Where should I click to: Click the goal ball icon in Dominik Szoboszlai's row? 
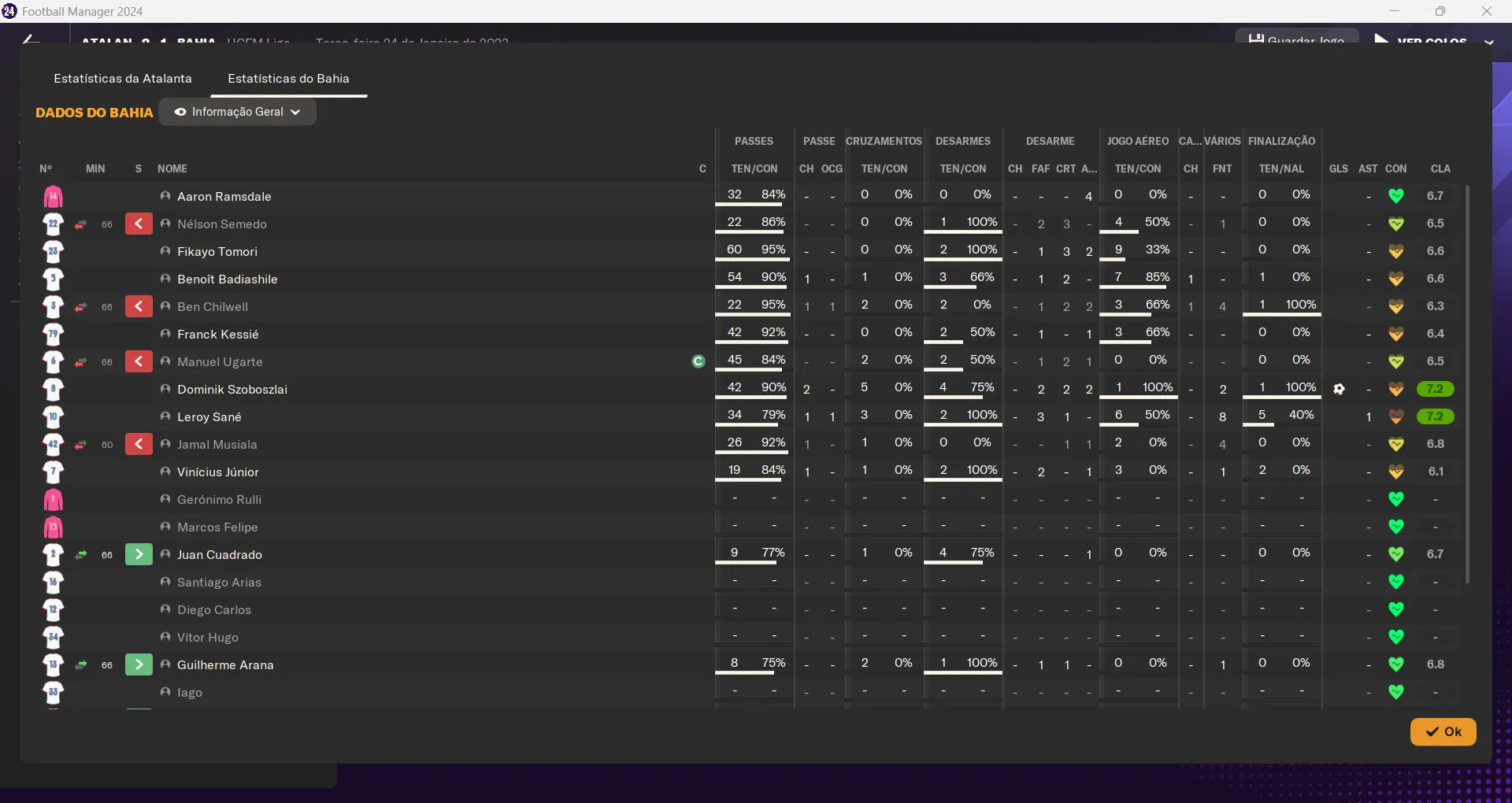(x=1339, y=389)
